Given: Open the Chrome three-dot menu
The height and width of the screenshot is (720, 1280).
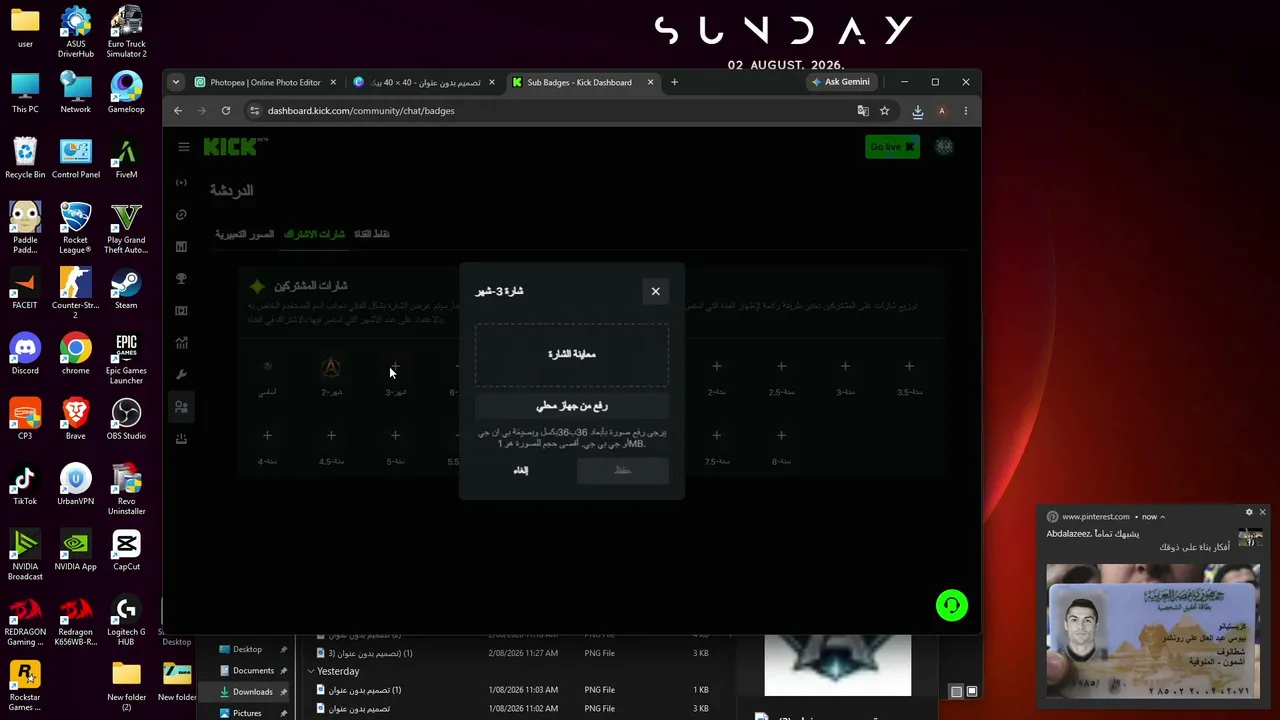Looking at the screenshot, I should click(x=965, y=111).
